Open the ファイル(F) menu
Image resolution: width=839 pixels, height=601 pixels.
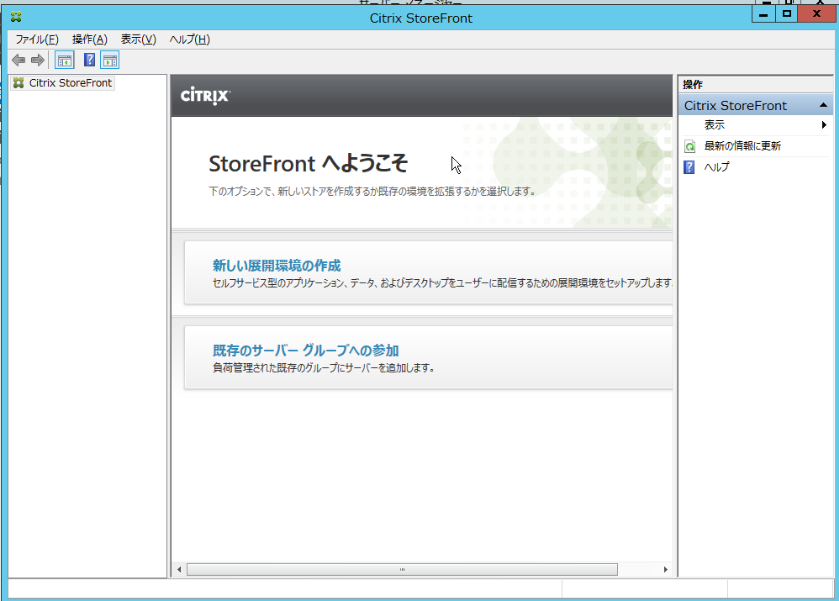36,40
